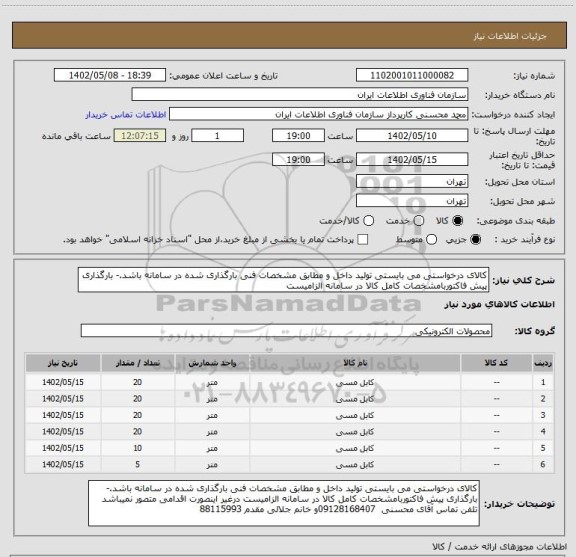
Task: Click the buyer notes text box
Action: point(284,503)
